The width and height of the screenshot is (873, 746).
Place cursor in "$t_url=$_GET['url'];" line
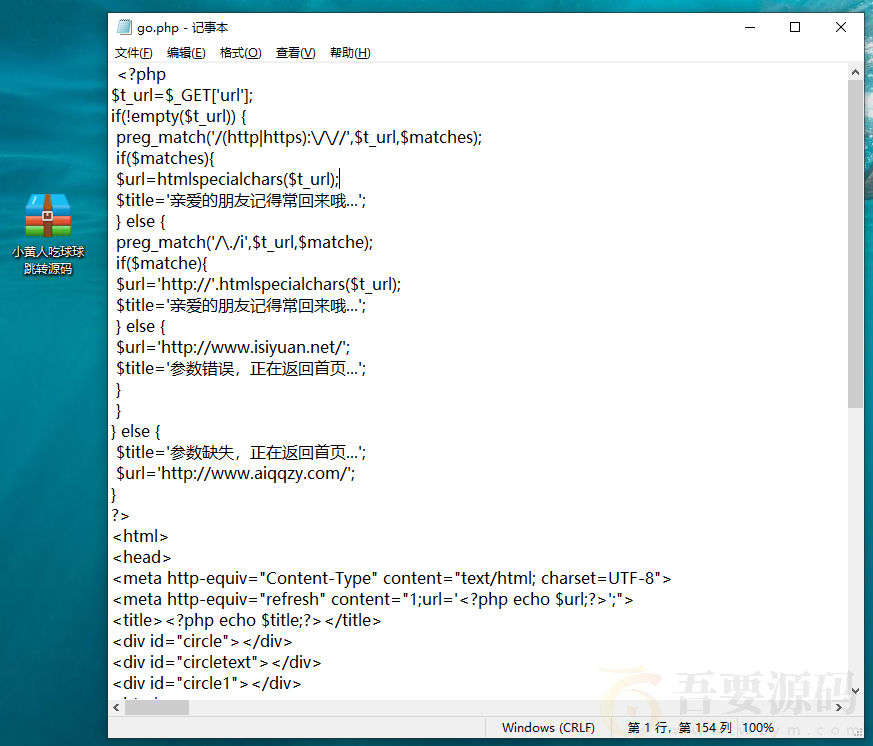pos(182,95)
